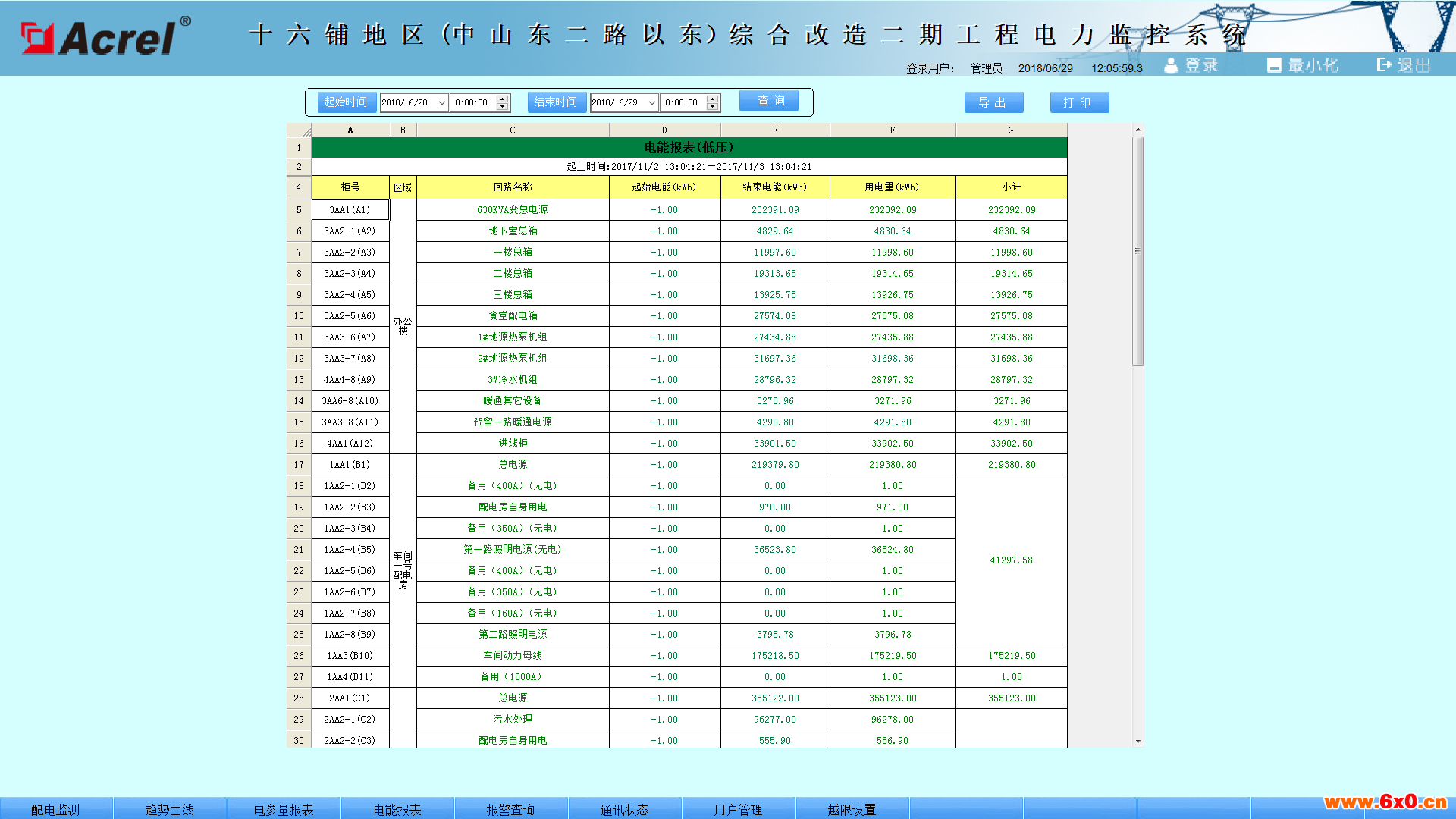Switch to the 配电监测 tab
The height and width of the screenshot is (819, 1456).
(56, 809)
